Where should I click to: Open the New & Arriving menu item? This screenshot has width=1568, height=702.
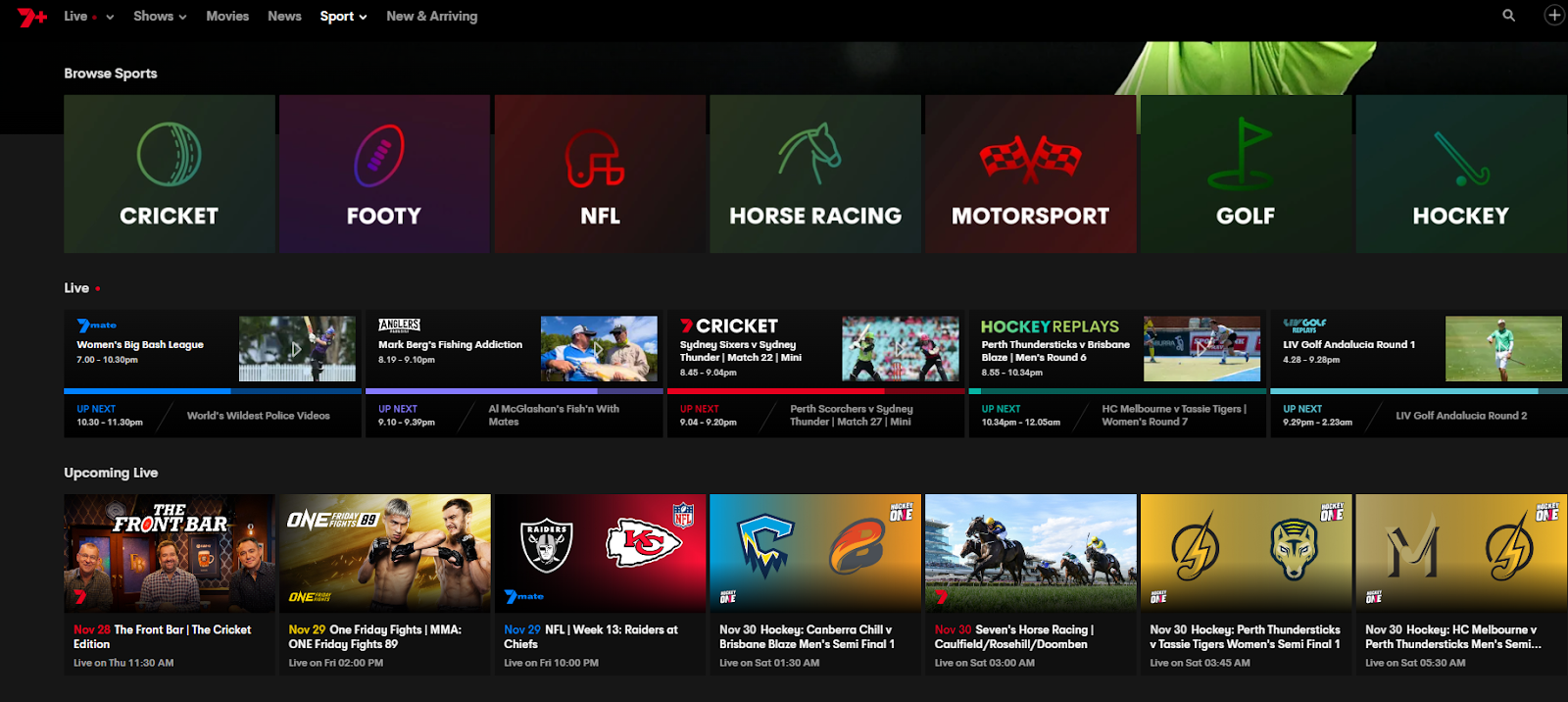(432, 16)
